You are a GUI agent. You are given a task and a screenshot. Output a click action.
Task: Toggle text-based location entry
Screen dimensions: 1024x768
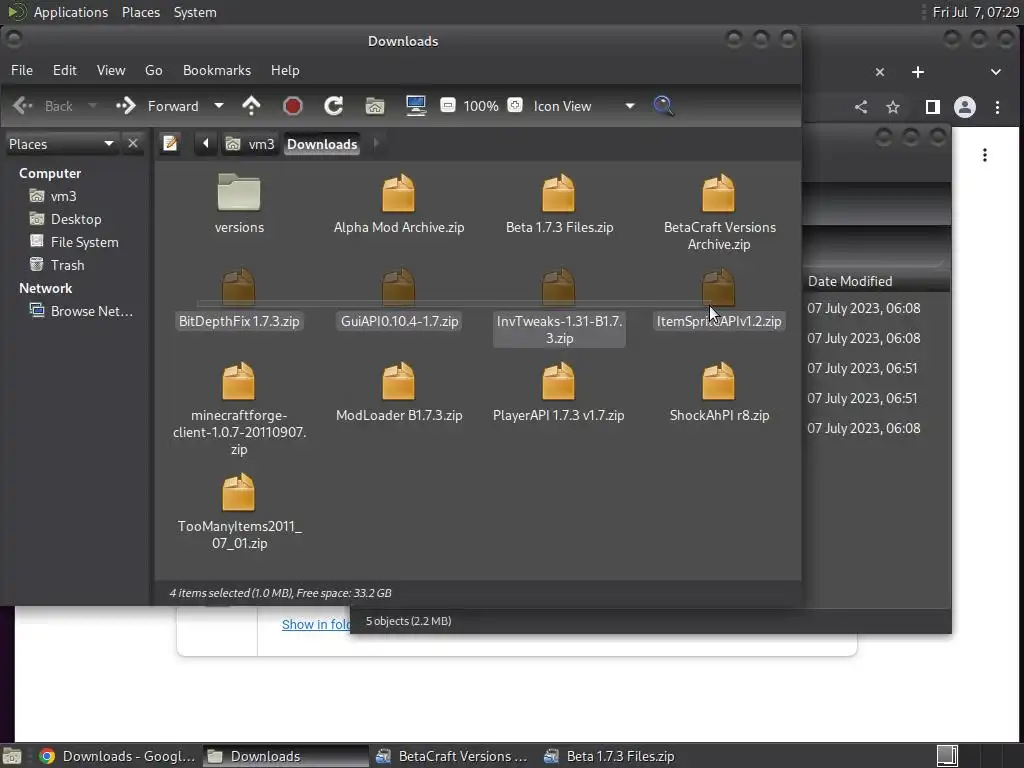170,143
